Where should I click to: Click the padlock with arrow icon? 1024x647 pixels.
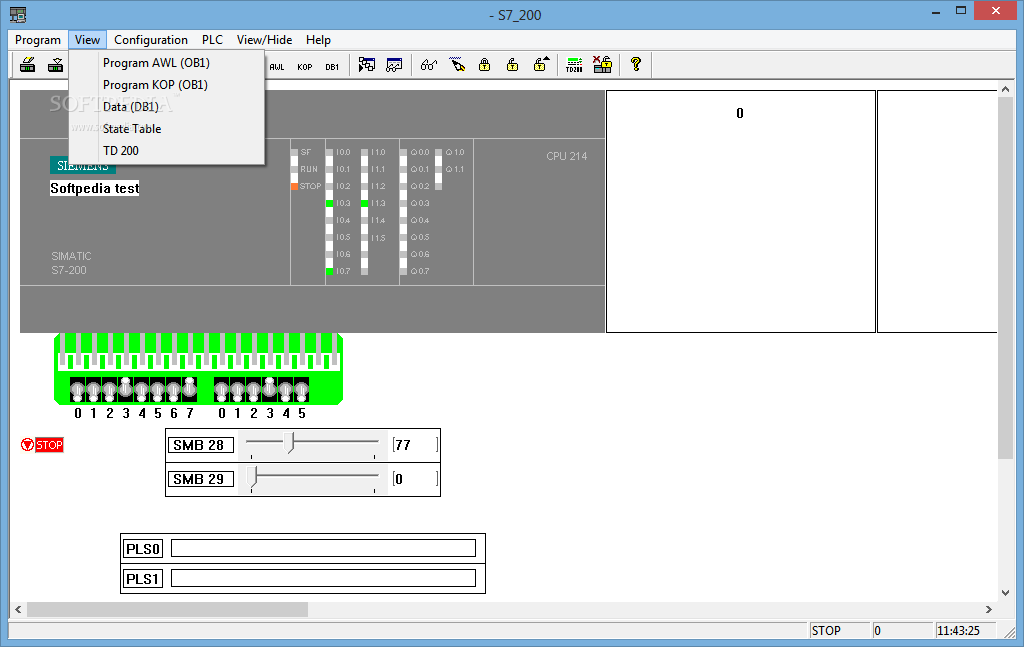click(x=541, y=65)
